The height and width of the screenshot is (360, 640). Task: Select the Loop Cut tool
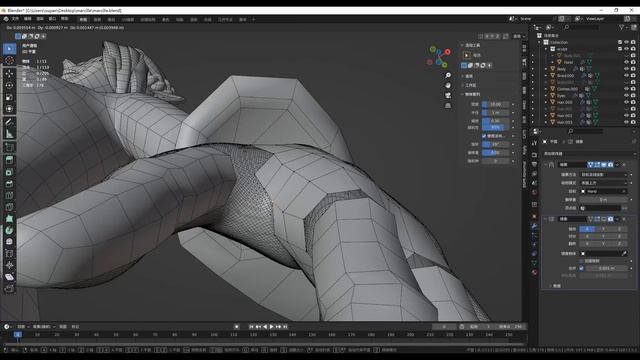(x=9, y=195)
